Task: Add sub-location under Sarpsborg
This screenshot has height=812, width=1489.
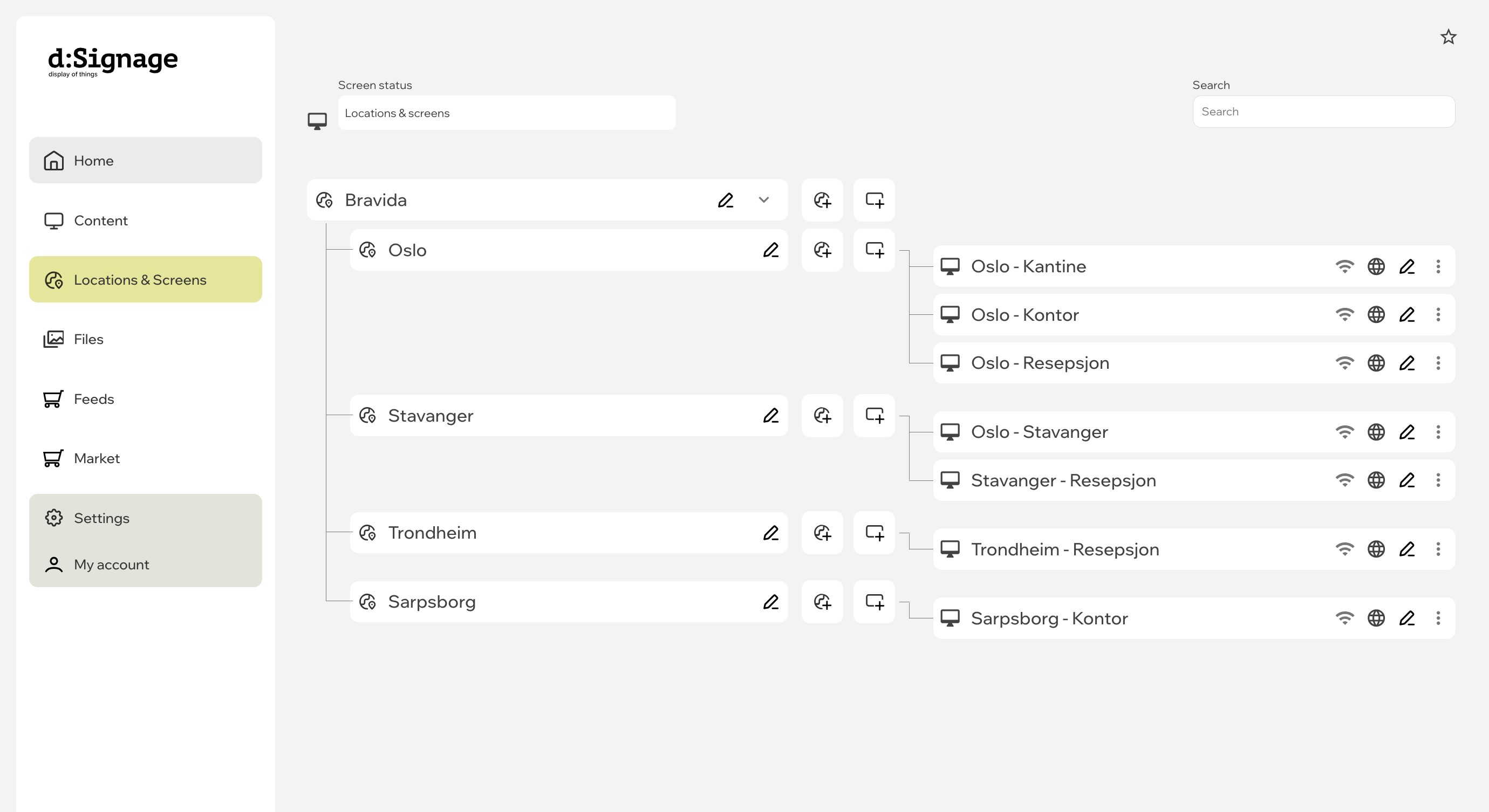Action: (822, 602)
